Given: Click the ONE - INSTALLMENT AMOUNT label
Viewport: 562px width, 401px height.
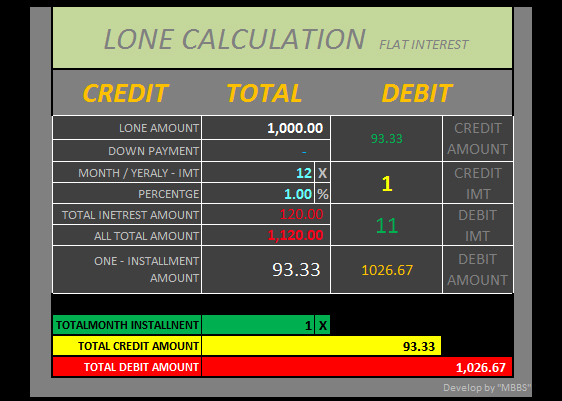Looking at the screenshot, I should point(127,269).
